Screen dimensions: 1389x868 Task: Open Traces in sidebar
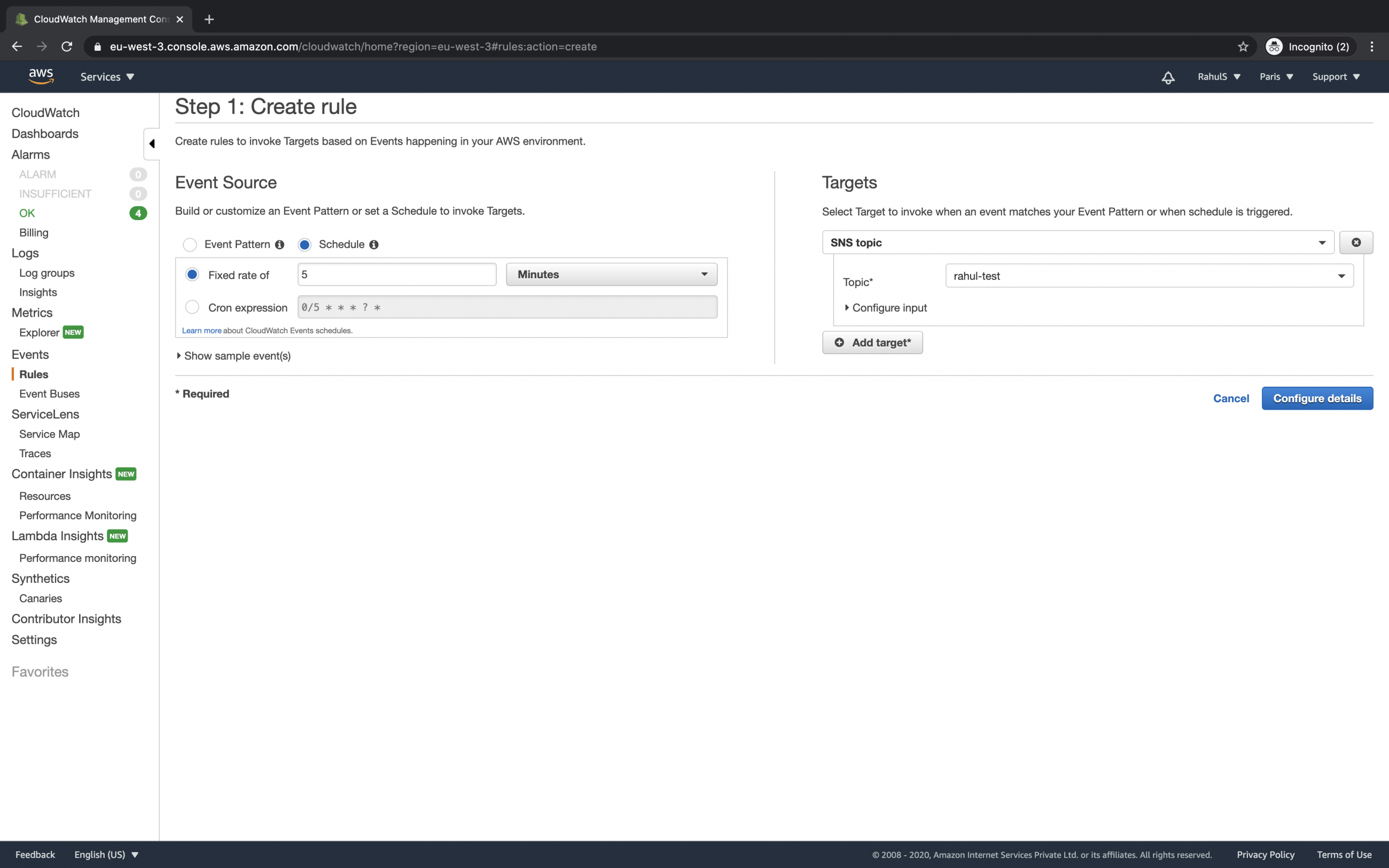[x=35, y=453]
